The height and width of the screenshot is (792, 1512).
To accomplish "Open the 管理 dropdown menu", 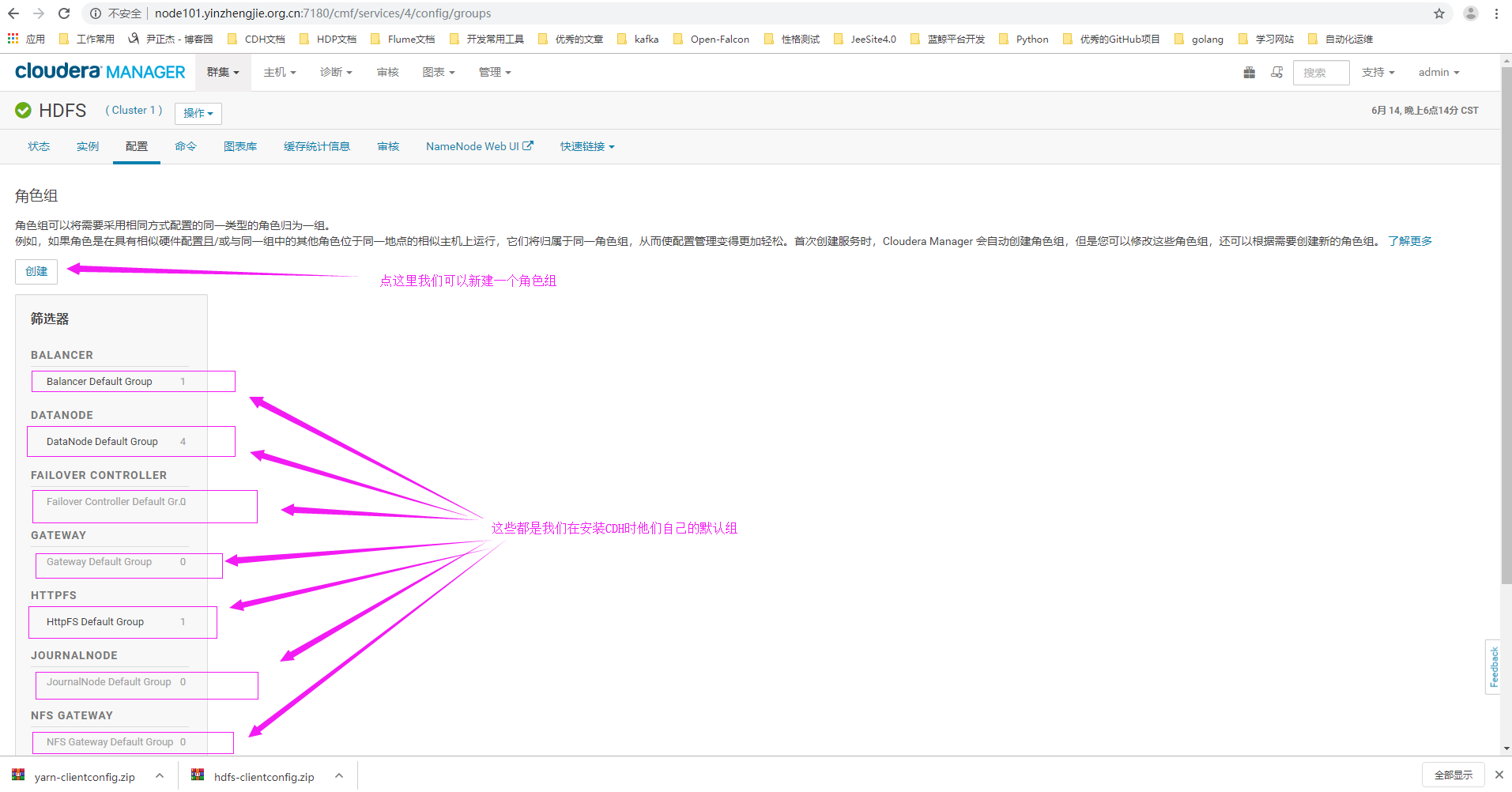I will [495, 72].
